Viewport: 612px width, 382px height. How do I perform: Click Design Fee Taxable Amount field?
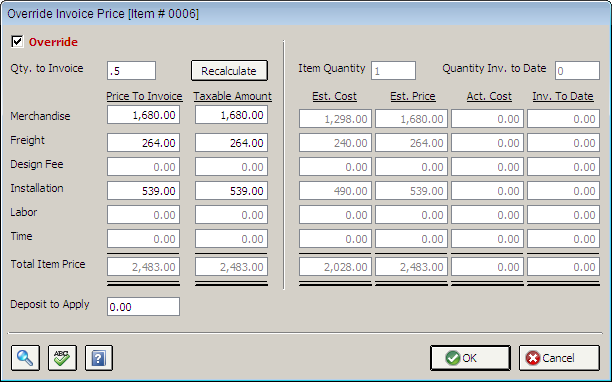(231, 167)
